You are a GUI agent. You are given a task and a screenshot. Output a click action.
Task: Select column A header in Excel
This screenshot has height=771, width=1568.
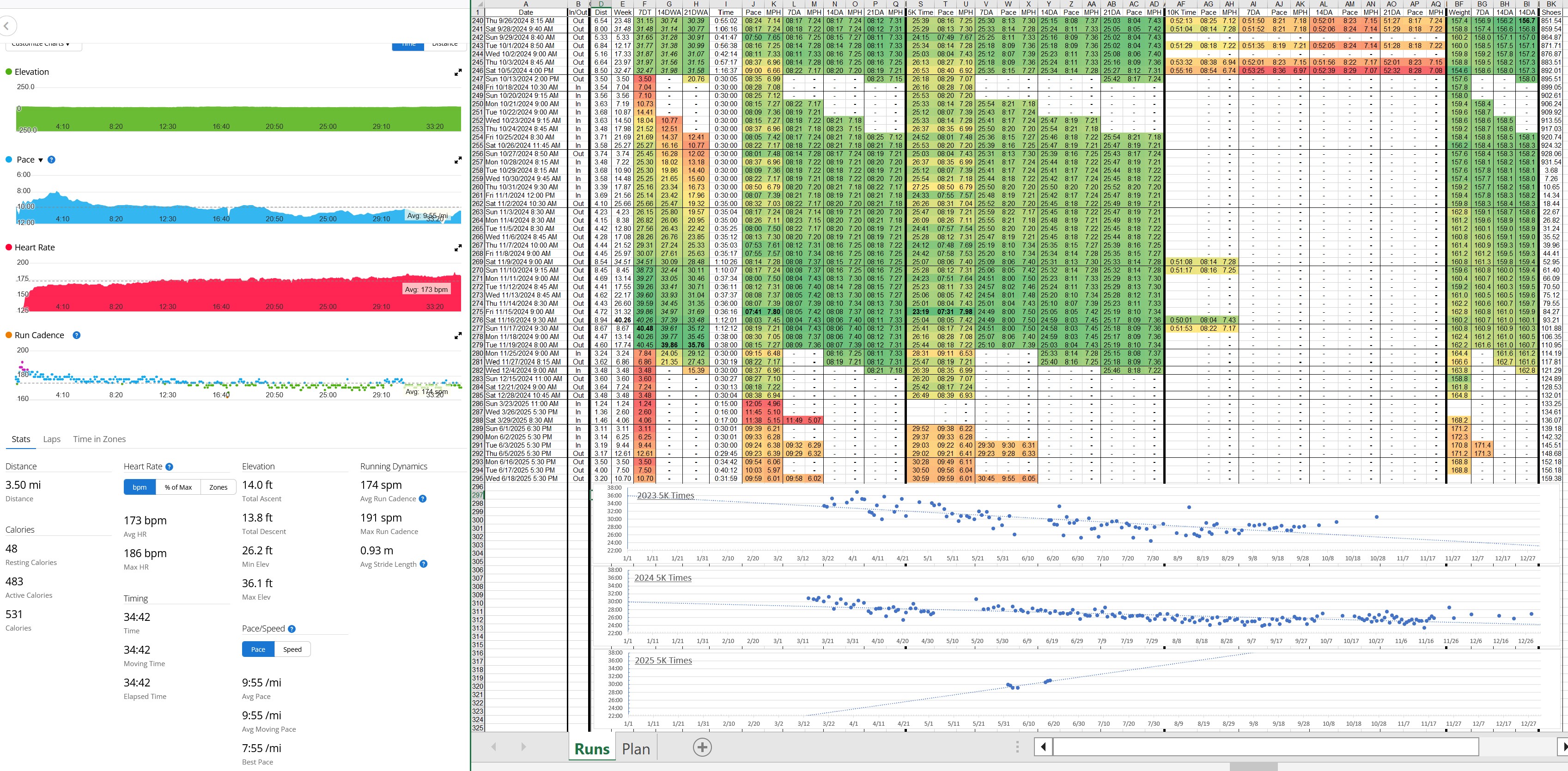pyautogui.click(x=525, y=4)
